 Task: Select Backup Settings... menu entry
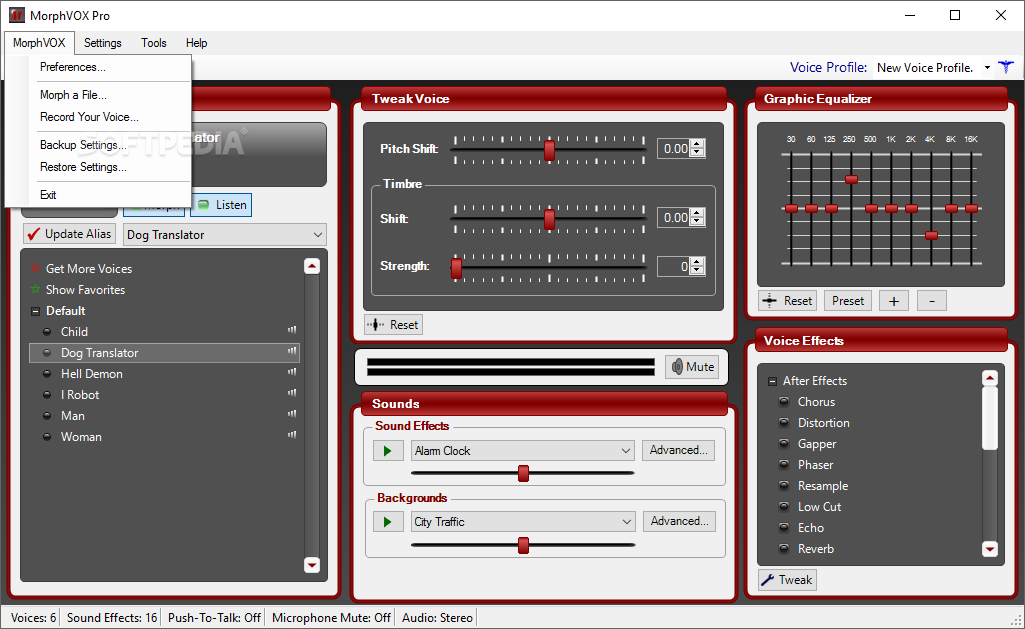(x=83, y=144)
